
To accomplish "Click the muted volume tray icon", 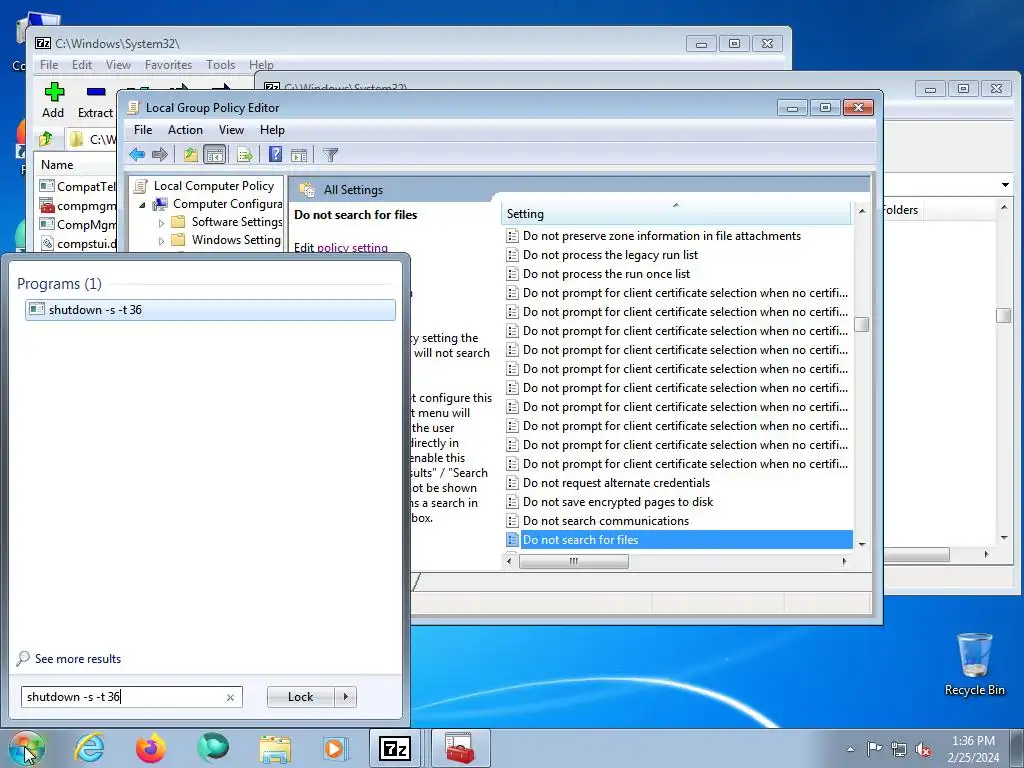I will point(923,749).
